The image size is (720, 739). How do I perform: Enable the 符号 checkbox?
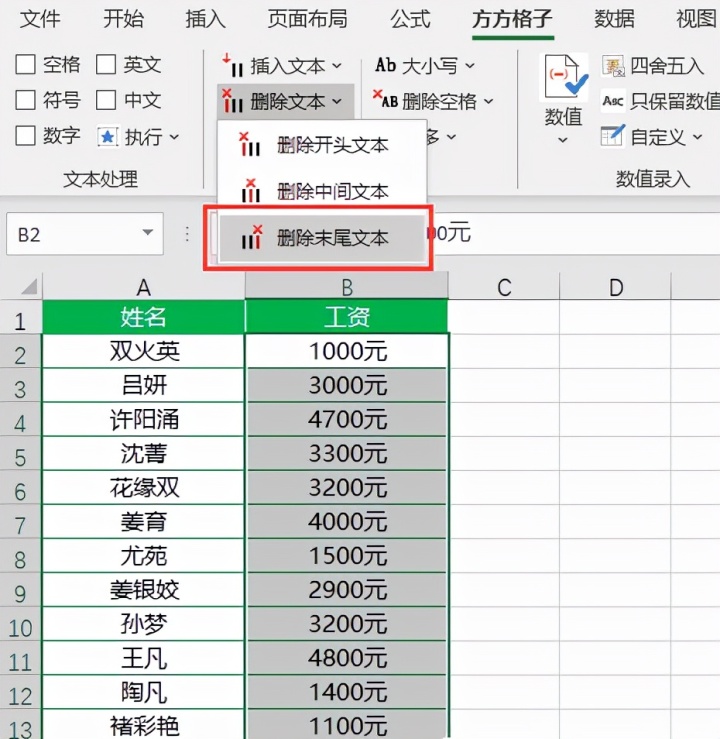[25, 100]
